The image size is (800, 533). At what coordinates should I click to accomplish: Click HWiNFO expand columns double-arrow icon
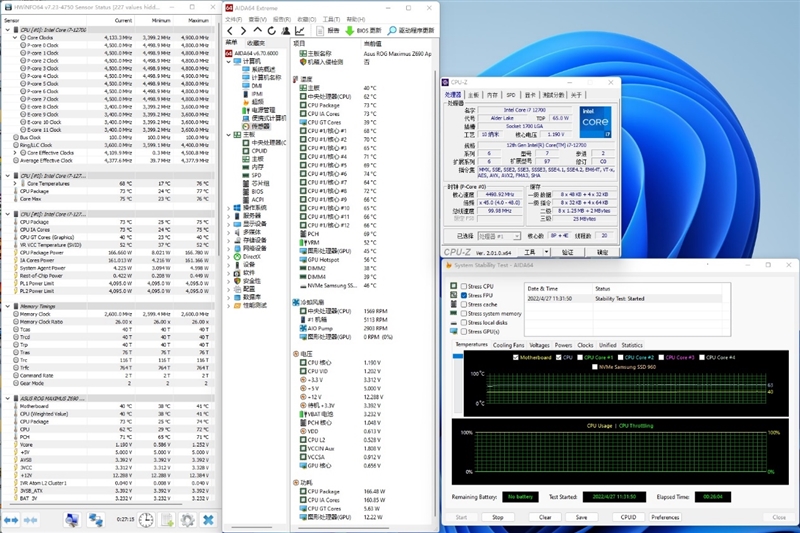[x=11, y=520]
